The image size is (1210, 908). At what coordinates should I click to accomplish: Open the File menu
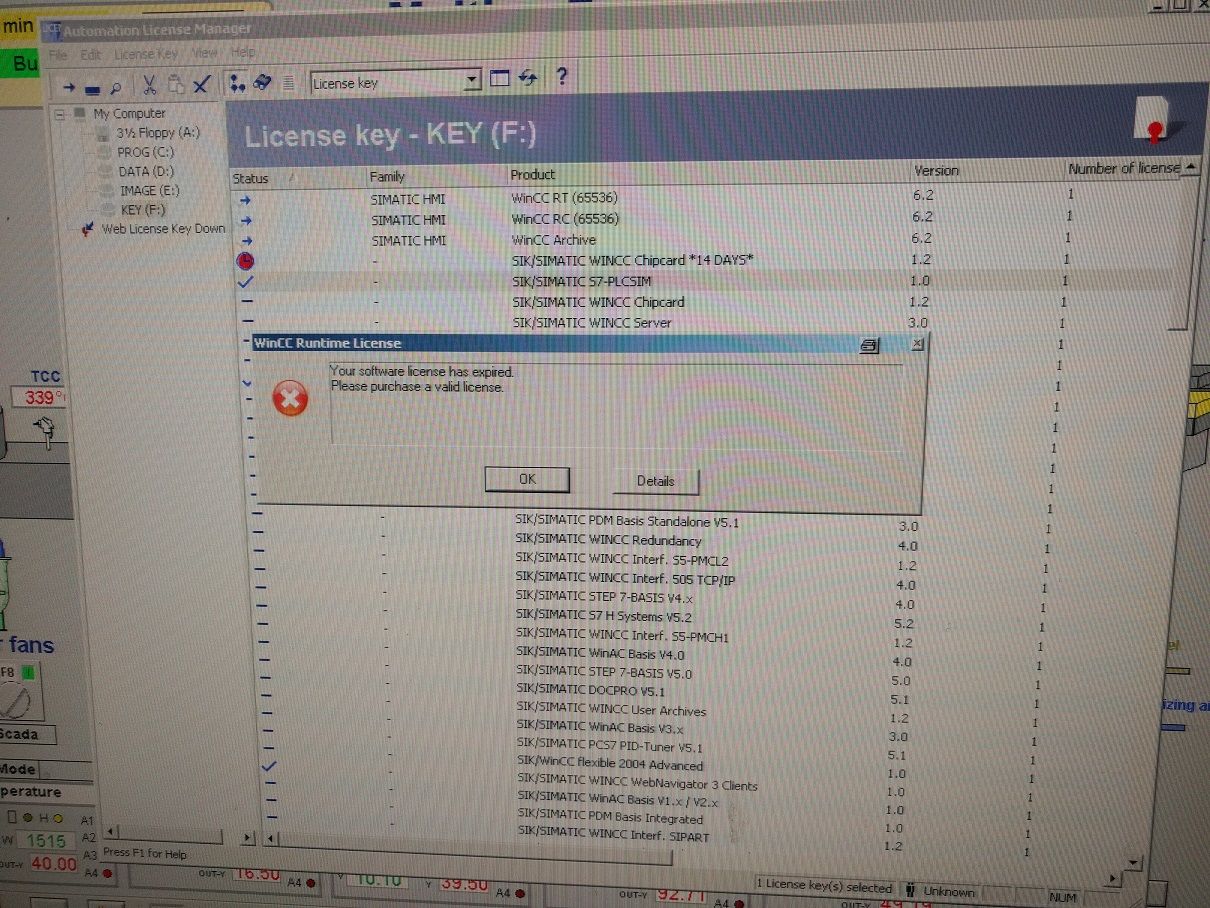click(x=58, y=54)
